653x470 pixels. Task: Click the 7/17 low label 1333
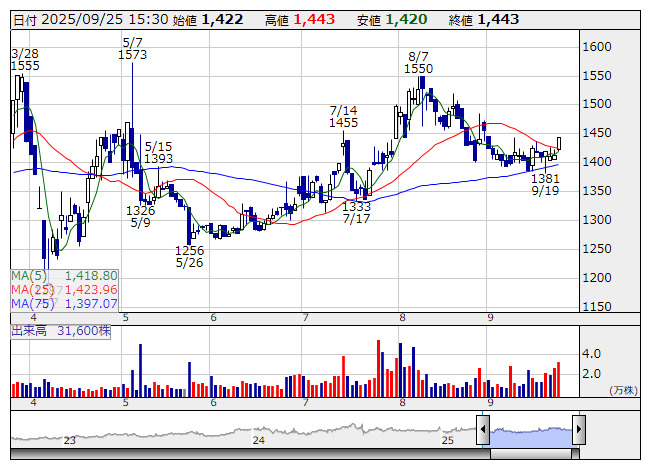[x=356, y=207]
